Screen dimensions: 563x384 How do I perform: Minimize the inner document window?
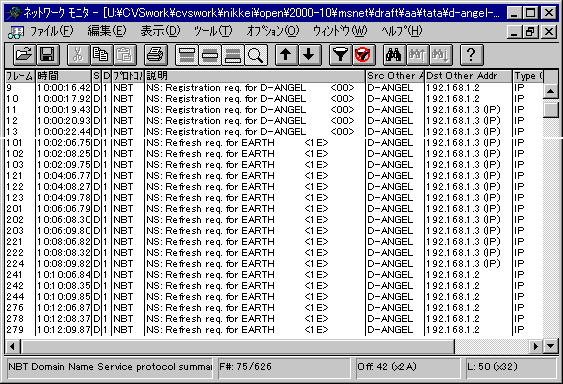[516, 32]
